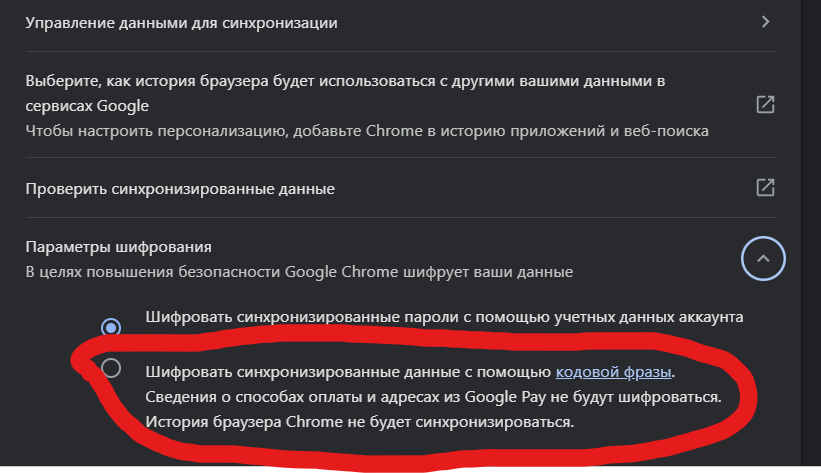Select the passphrase encryption radio button
The image size is (821, 473).
[111, 368]
